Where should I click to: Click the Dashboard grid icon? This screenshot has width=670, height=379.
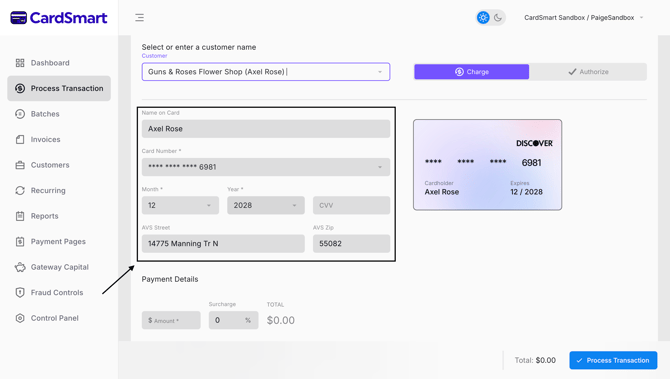coord(20,63)
